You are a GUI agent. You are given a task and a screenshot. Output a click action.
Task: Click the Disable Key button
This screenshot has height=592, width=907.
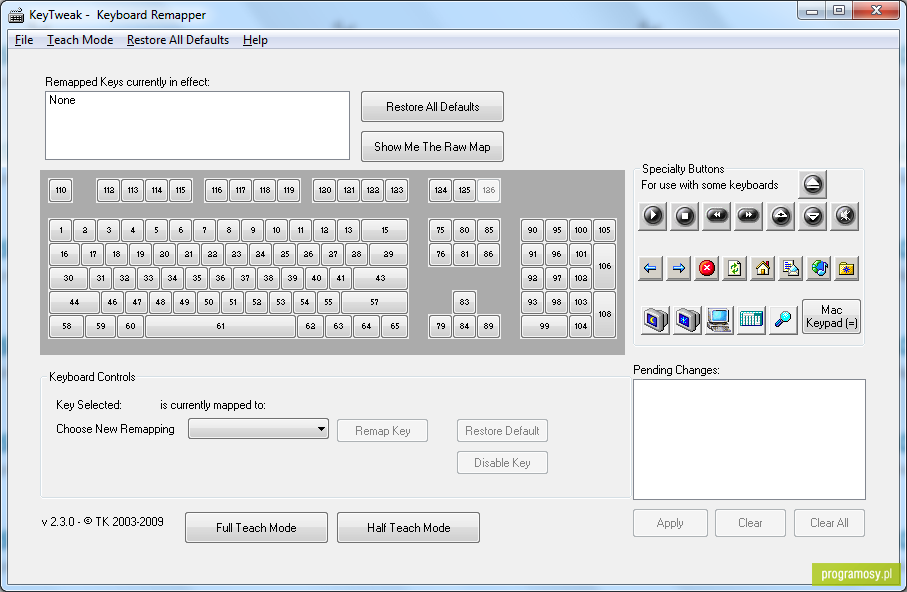tap(502, 463)
